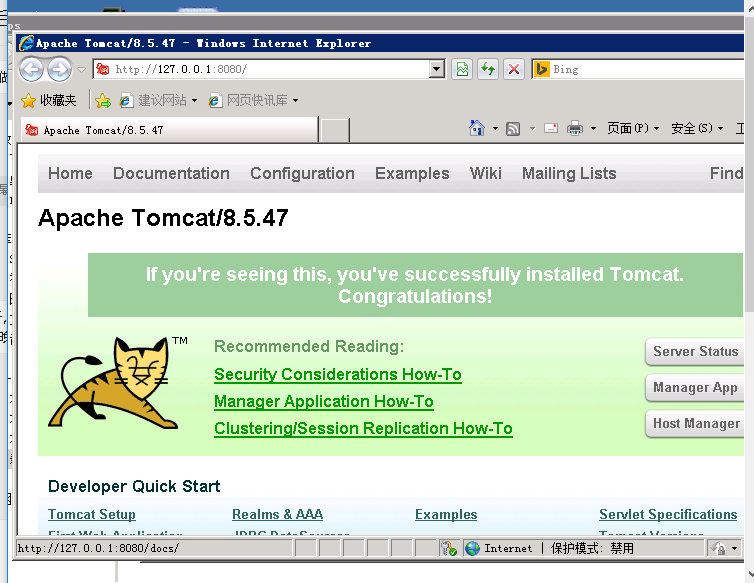Image resolution: width=754 pixels, height=583 pixels.
Task: Open Configuration nav item
Action: (302, 173)
